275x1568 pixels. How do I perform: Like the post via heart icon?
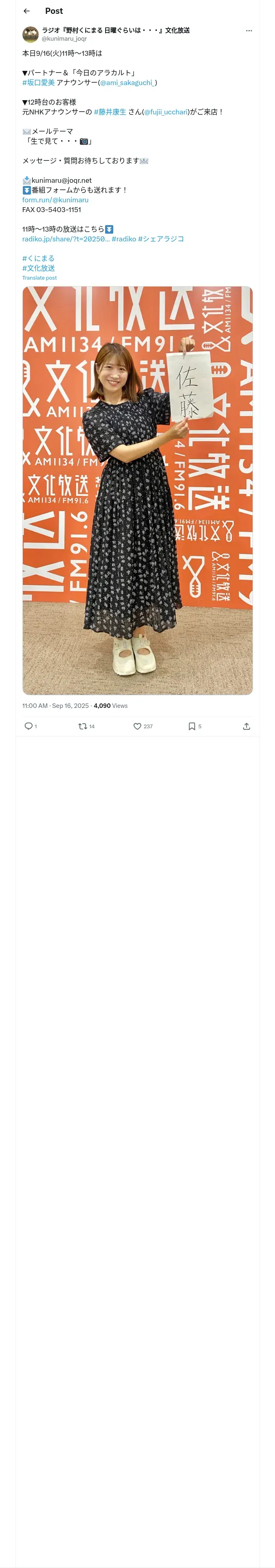pyautogui.click(x=137, y=726)
